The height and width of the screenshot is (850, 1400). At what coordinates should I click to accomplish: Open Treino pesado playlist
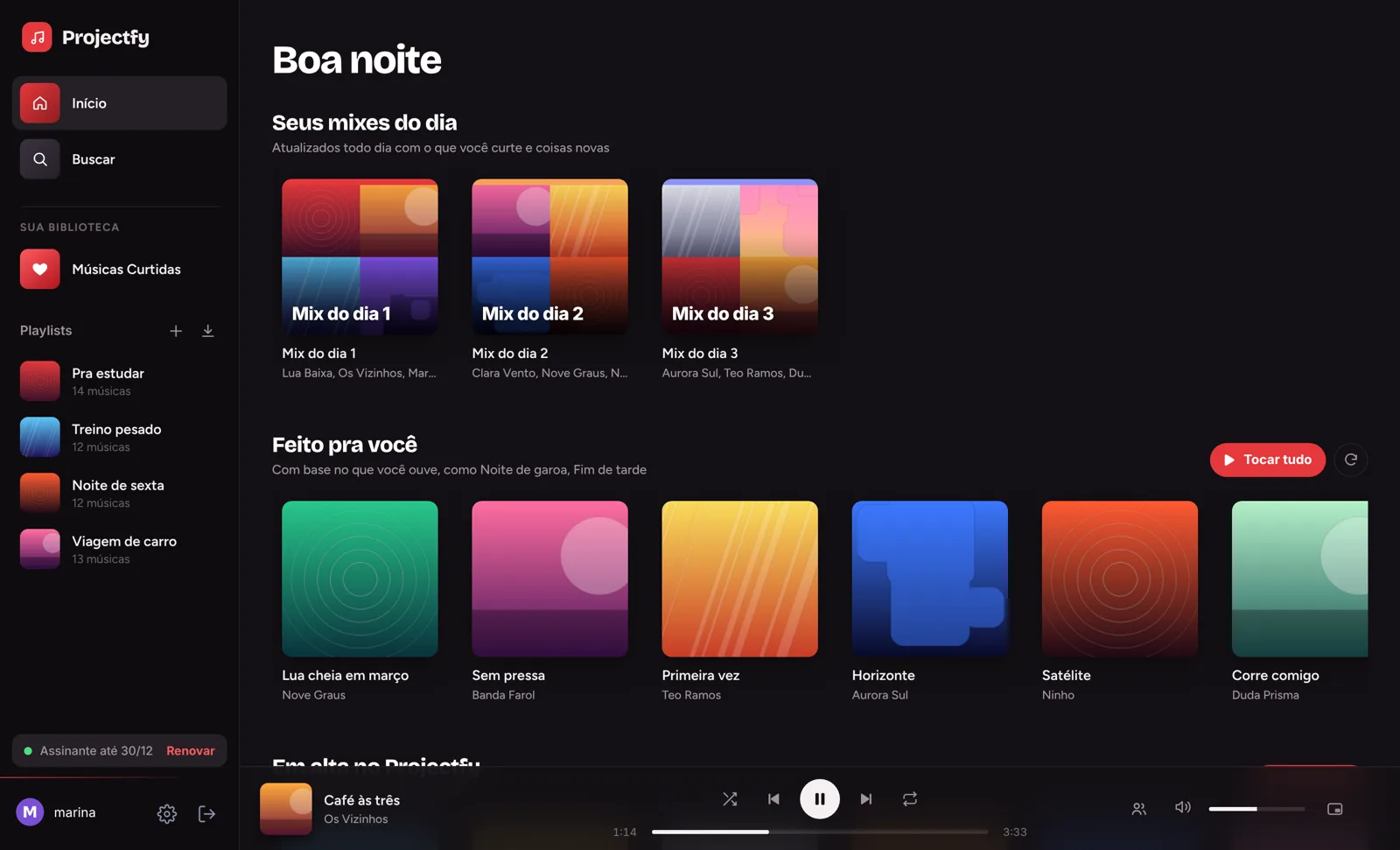click(x=119, y=437)
